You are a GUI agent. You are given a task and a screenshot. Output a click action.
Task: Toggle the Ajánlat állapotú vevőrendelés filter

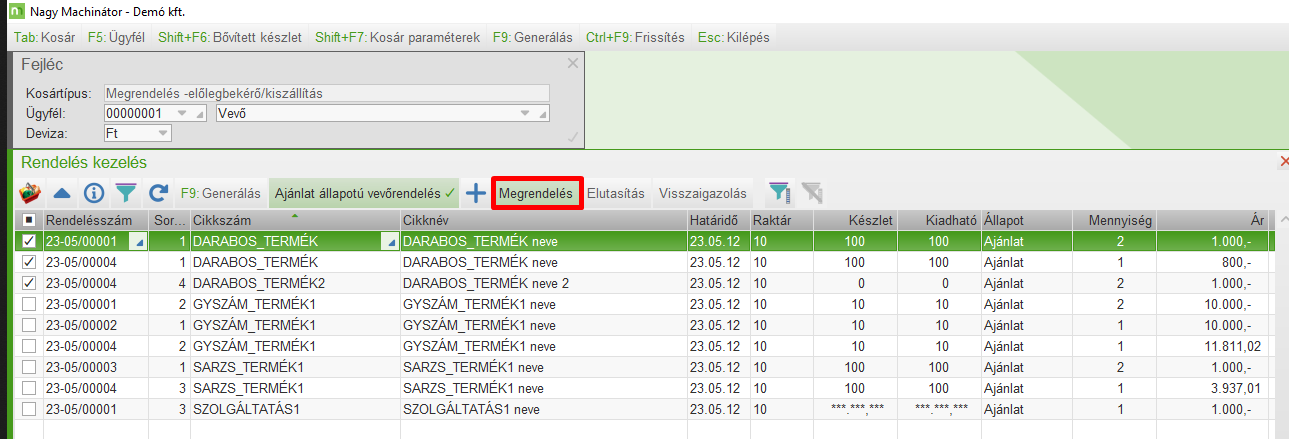(365, 193)
